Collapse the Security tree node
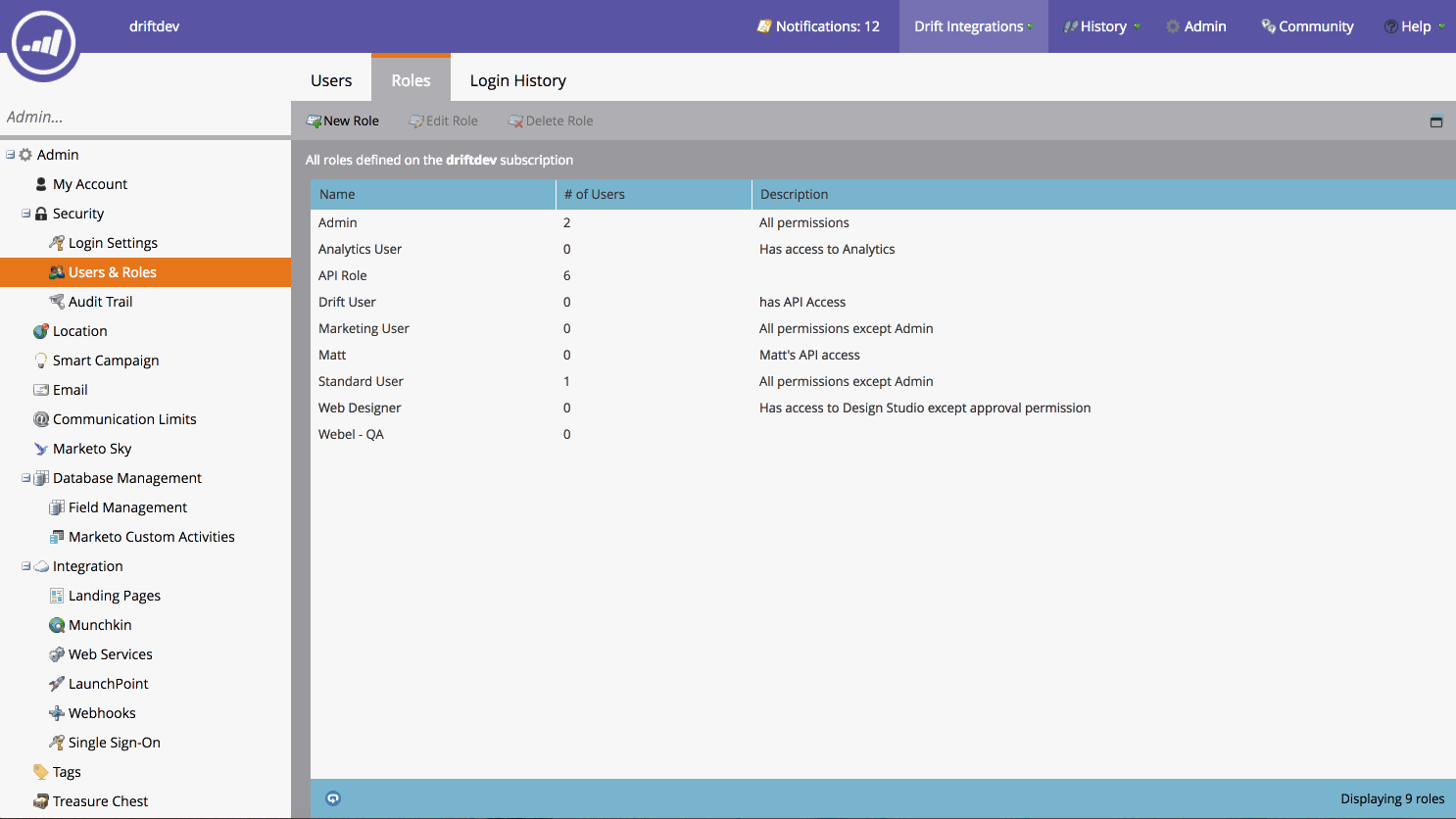Viewport: 1456px width, 819px height. pyautogui.click(x=25, y=213)
